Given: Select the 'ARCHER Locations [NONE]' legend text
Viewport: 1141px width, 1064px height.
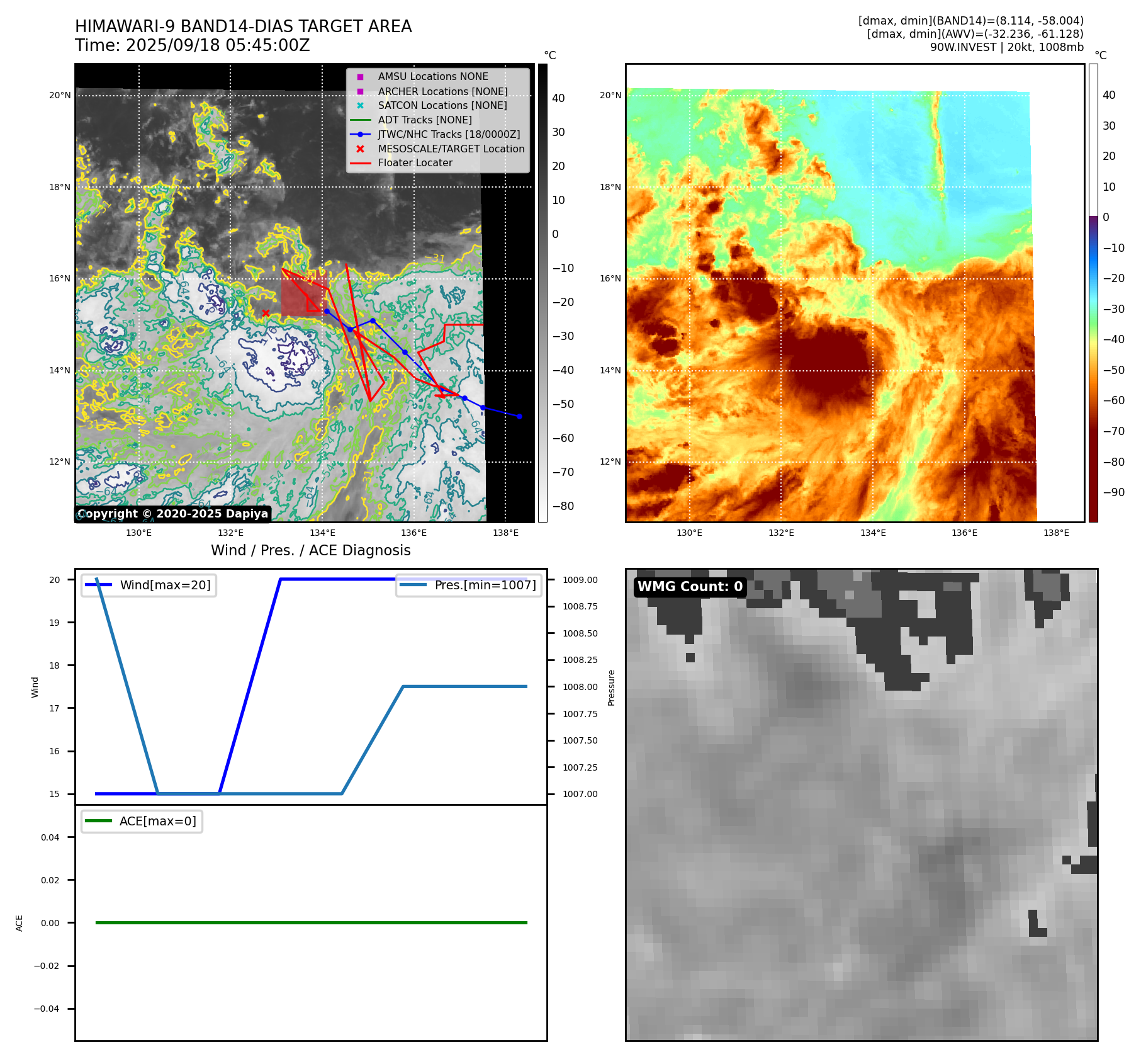Looking at the screenshot, I should [442, 91].
